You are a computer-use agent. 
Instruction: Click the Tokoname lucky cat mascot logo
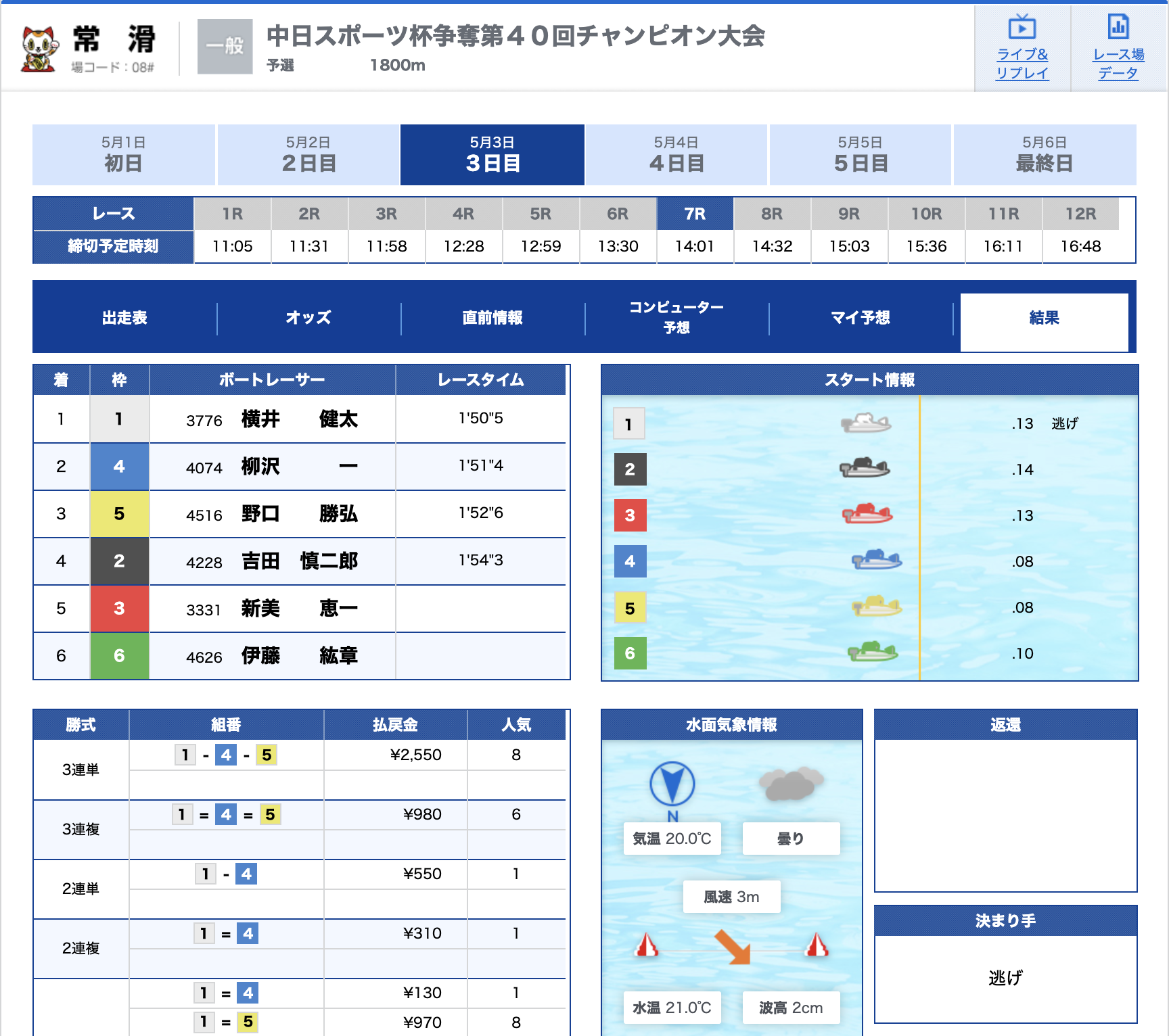pos(39,49)
